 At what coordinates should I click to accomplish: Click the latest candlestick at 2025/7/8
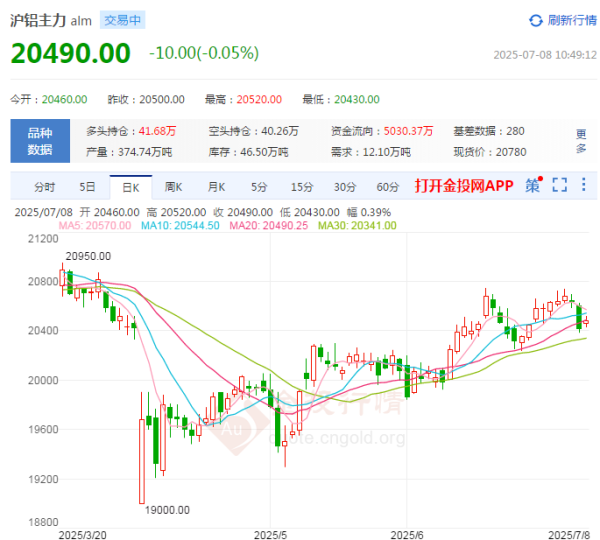(x=586, y=322)
